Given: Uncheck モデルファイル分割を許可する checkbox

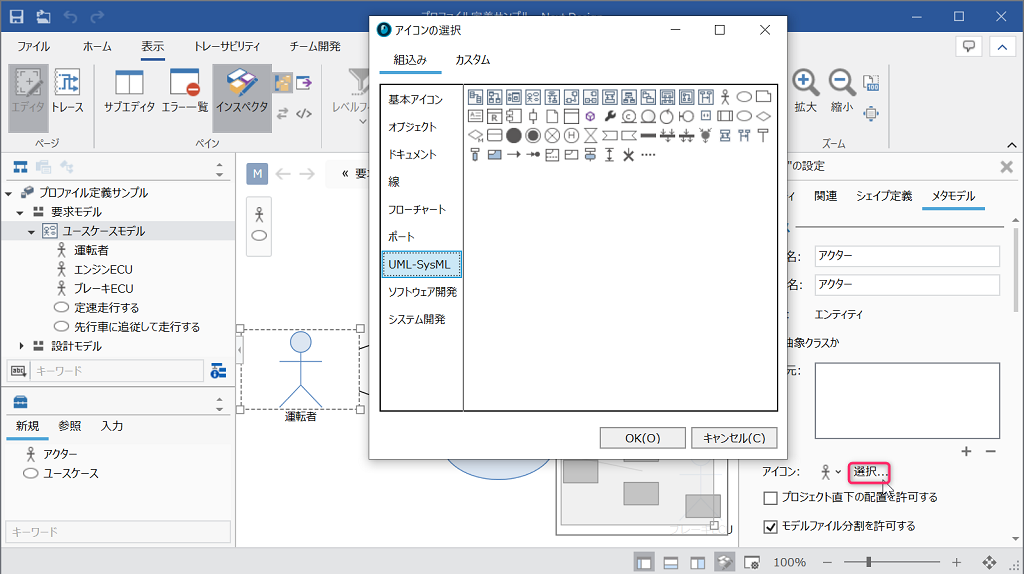Looking at the screenshot, I should point(771,526).
